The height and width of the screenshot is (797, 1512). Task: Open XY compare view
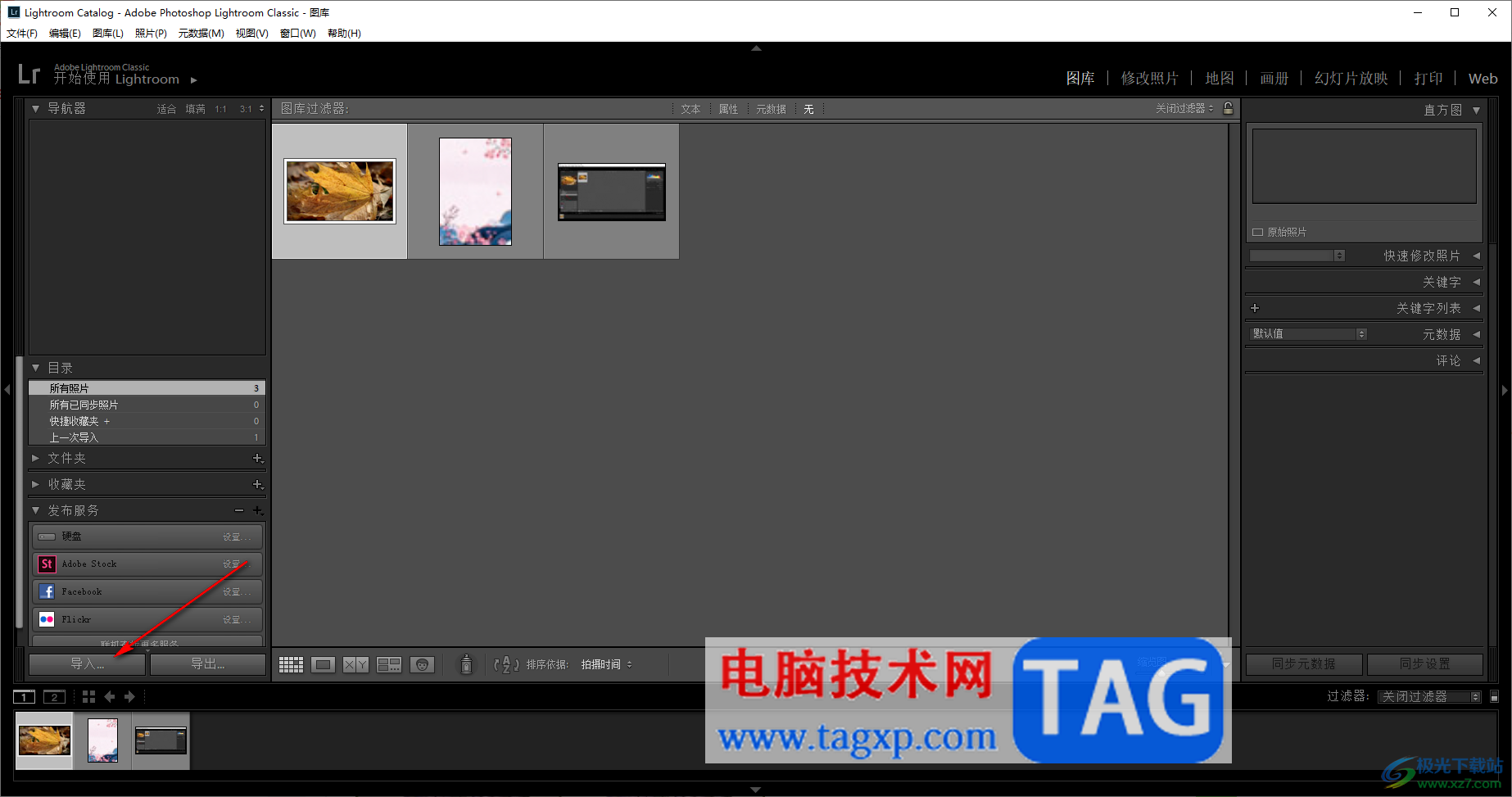(355, 664)
